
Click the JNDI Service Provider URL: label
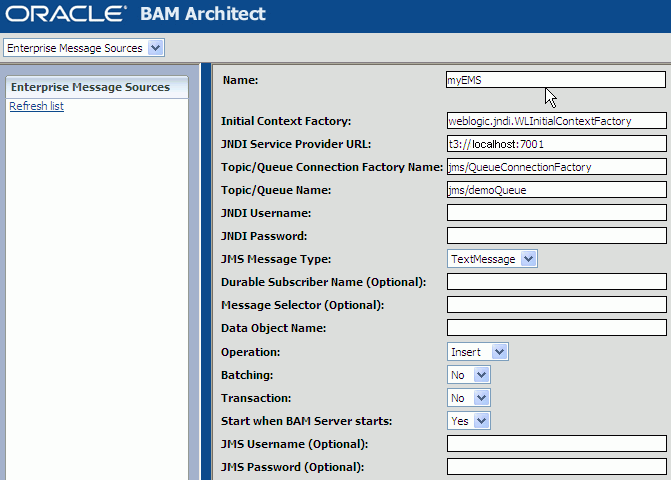[x=296, y=144]
